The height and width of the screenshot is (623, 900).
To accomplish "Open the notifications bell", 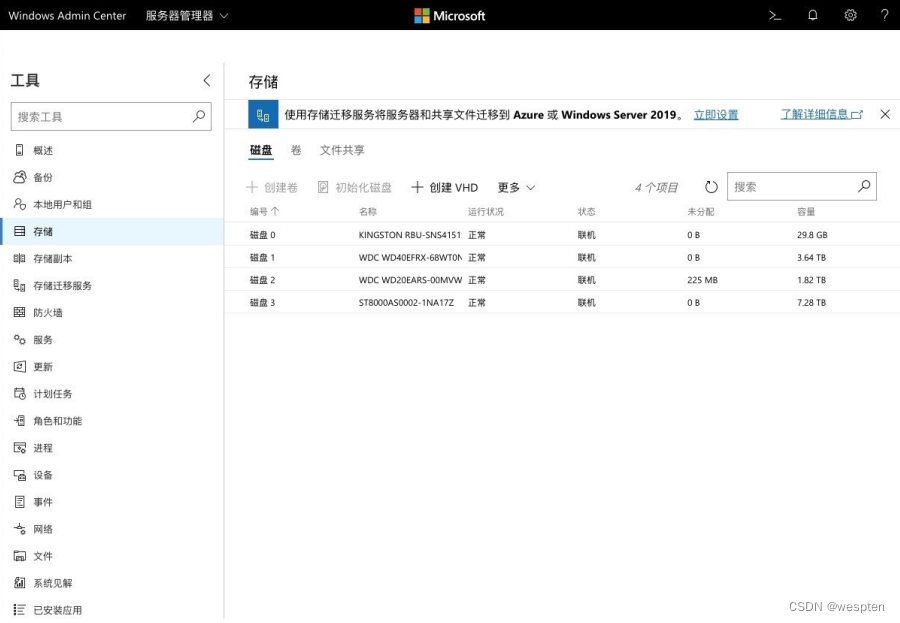I will [x=813, y=15].
